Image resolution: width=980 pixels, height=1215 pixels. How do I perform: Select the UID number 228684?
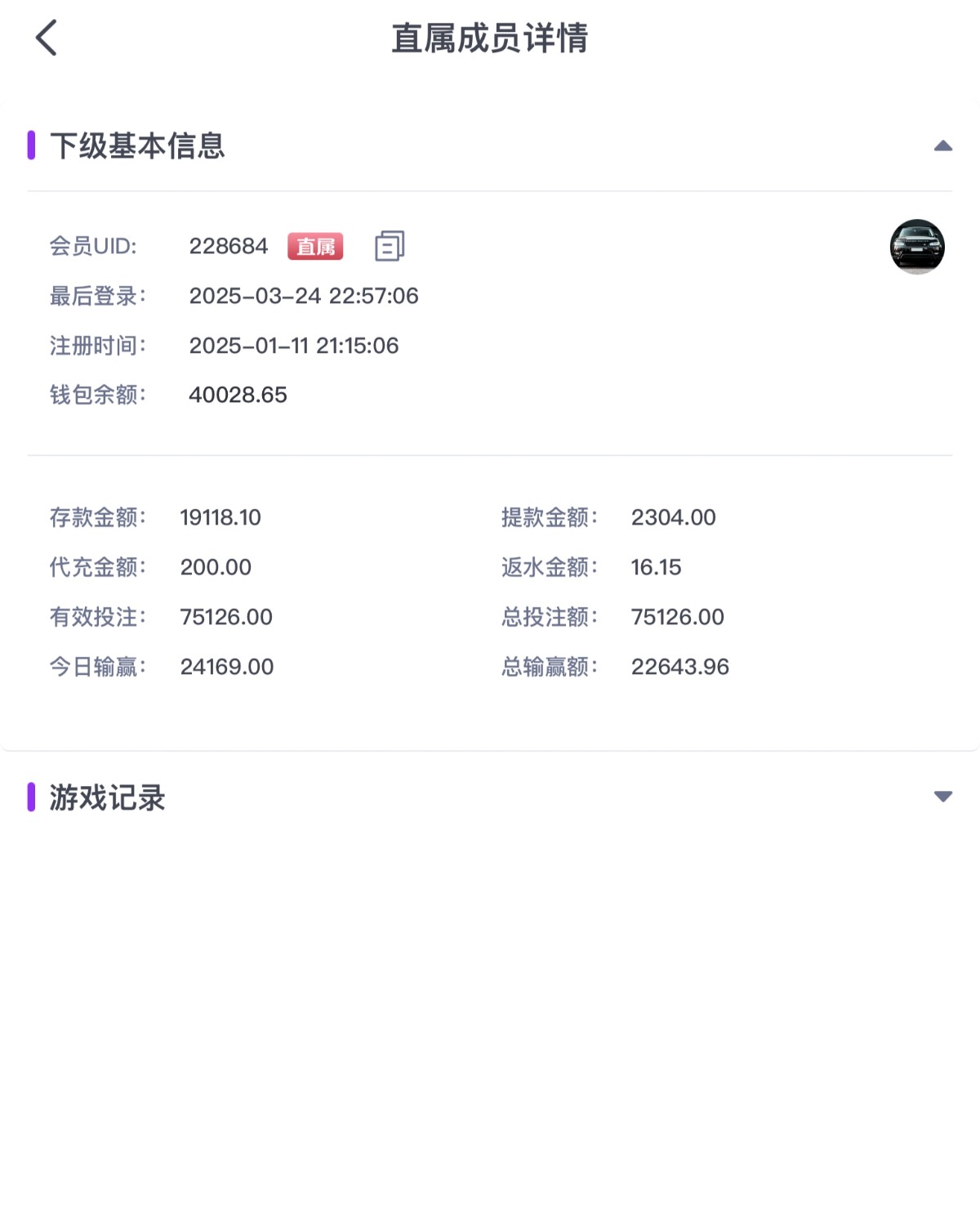click(228, 246)
